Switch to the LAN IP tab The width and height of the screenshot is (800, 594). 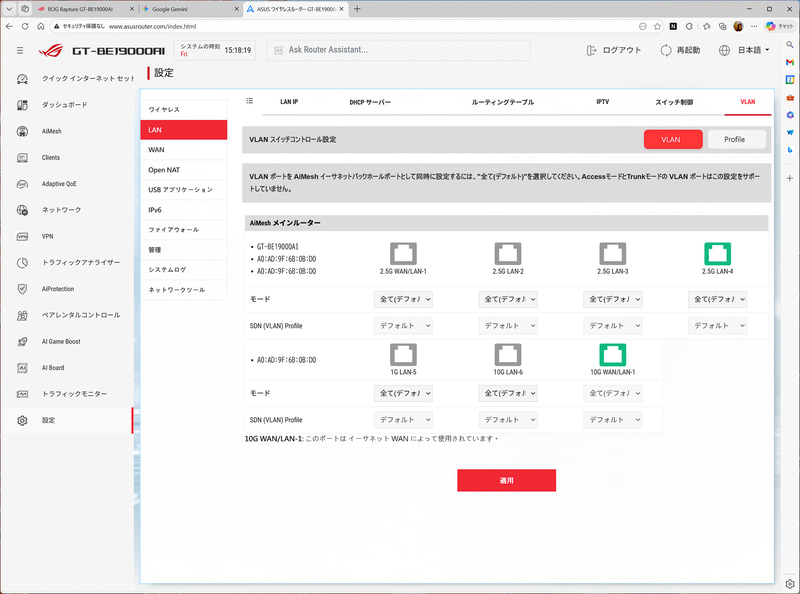pos(289,102)
